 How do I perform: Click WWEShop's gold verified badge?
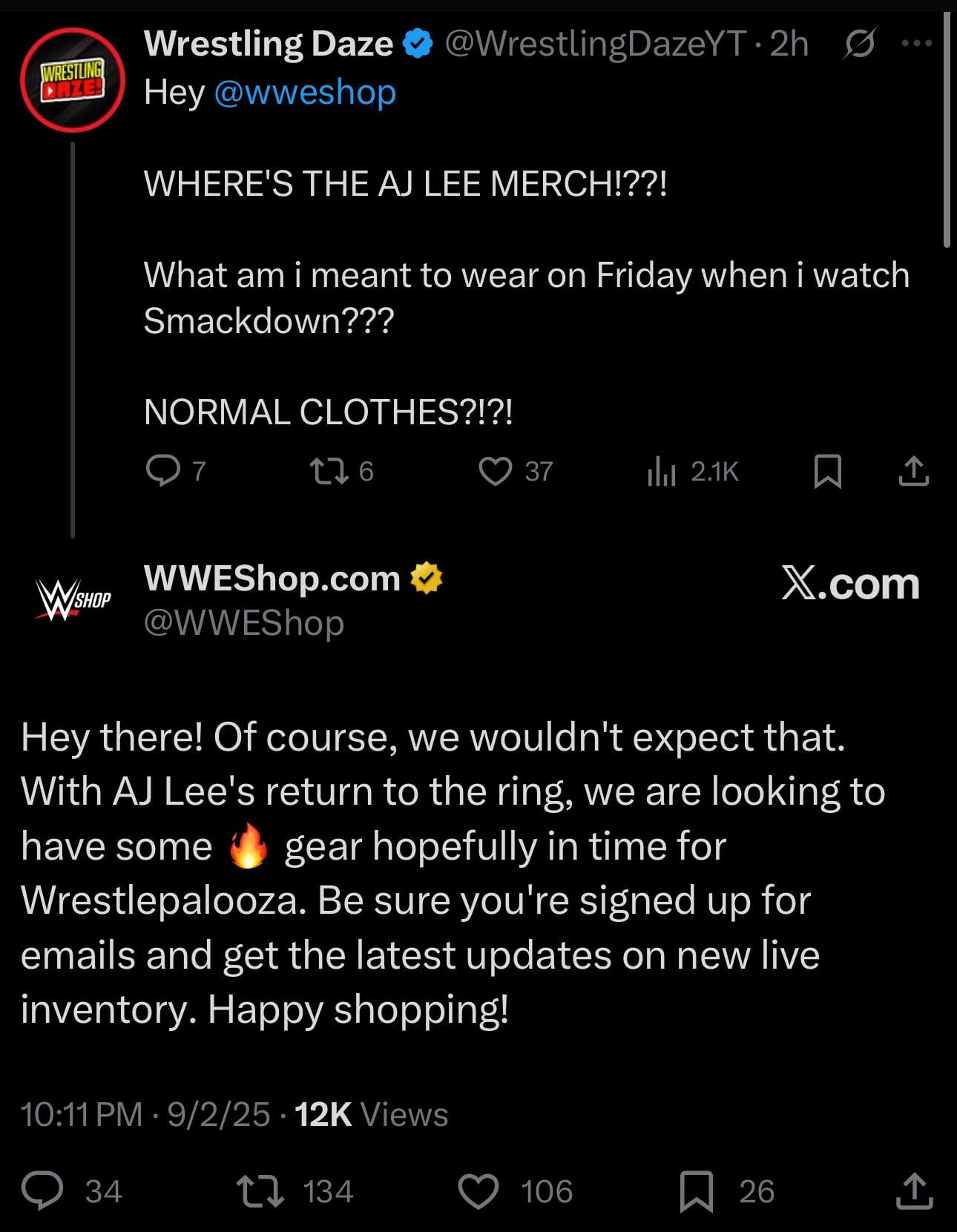[x=427, y=579]
